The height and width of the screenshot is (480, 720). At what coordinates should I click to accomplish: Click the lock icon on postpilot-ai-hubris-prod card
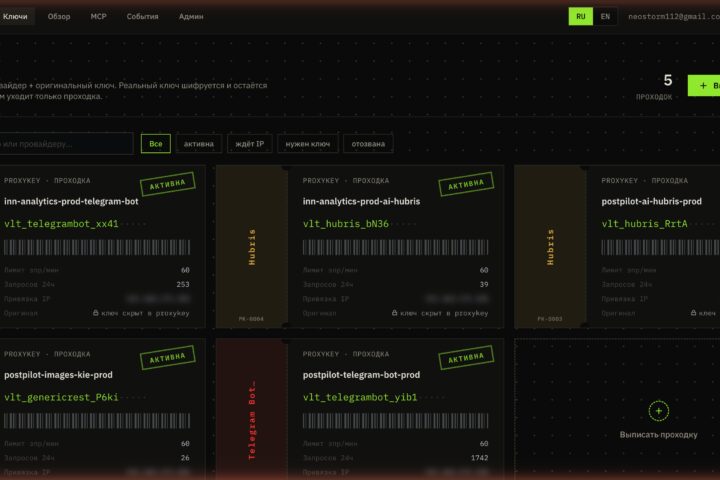coord(693,313)
